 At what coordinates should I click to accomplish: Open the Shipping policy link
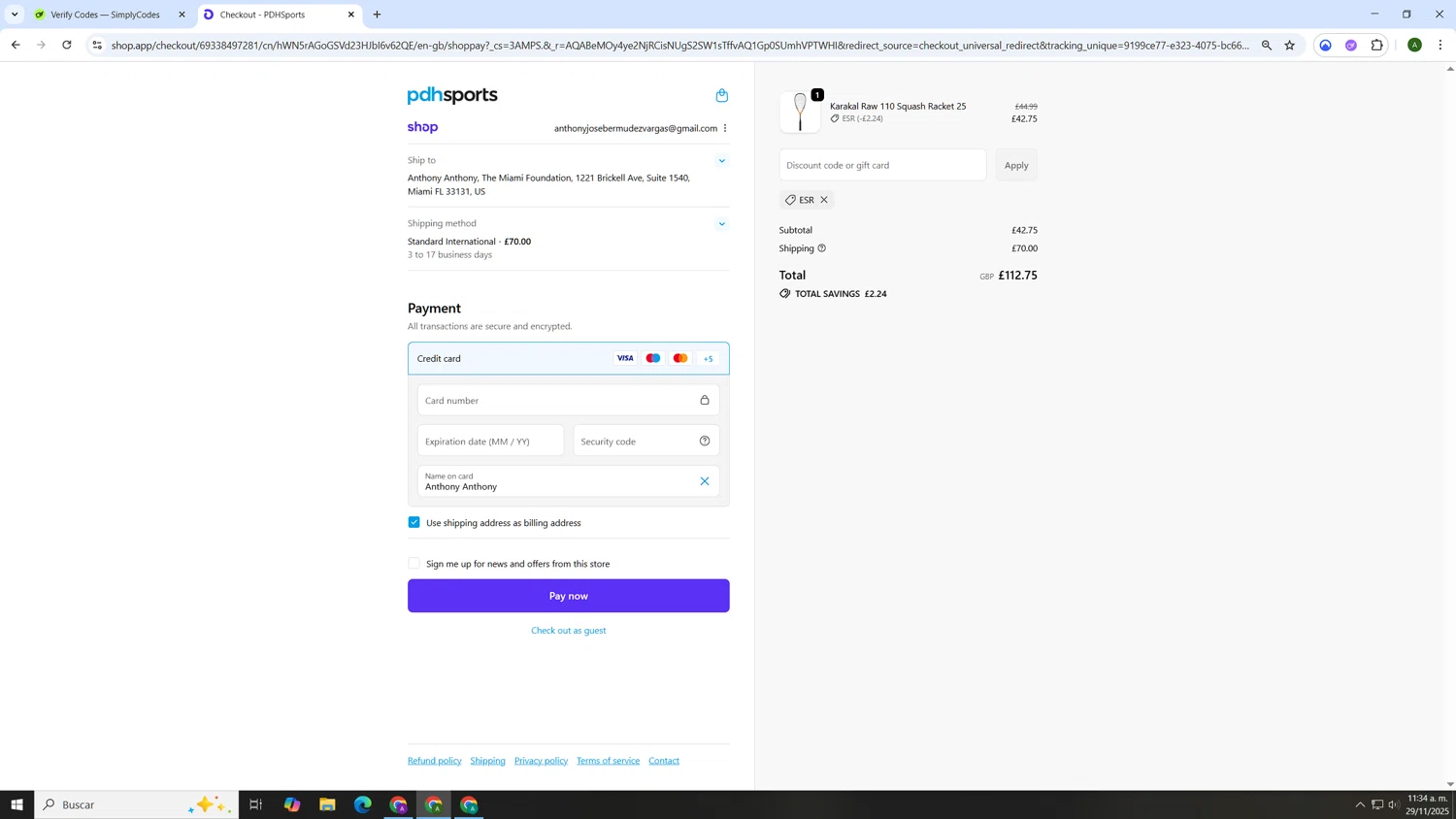click(x=488, y=761)
